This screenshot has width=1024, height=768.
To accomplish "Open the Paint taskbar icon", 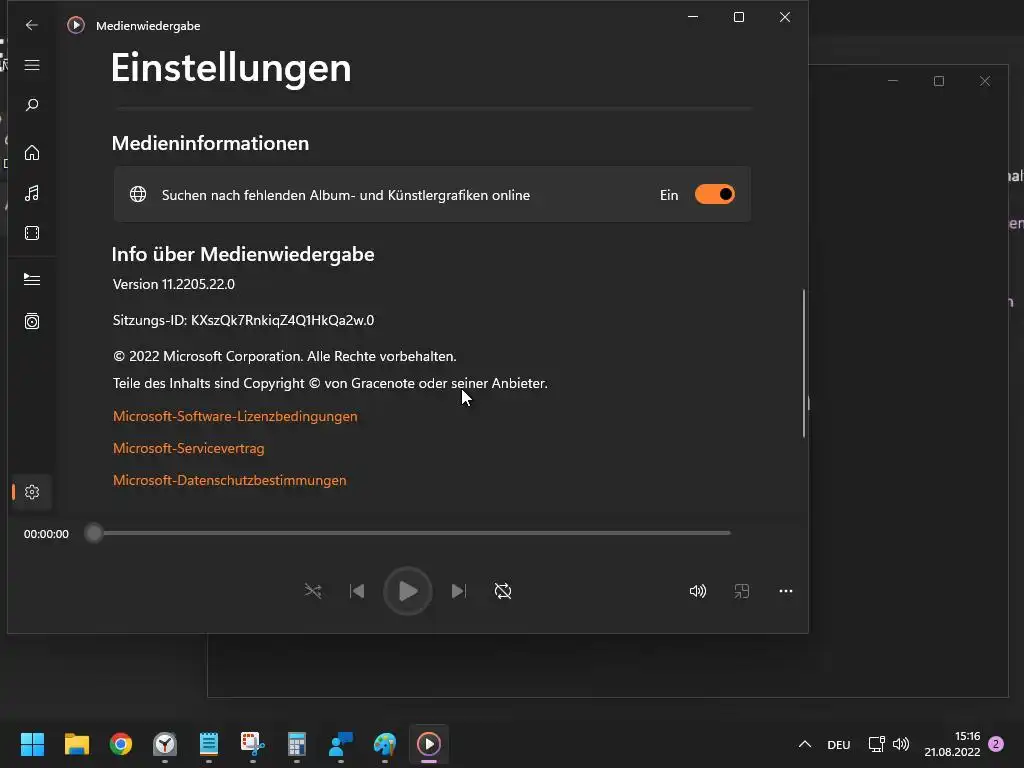I will (x=385, y=744).
